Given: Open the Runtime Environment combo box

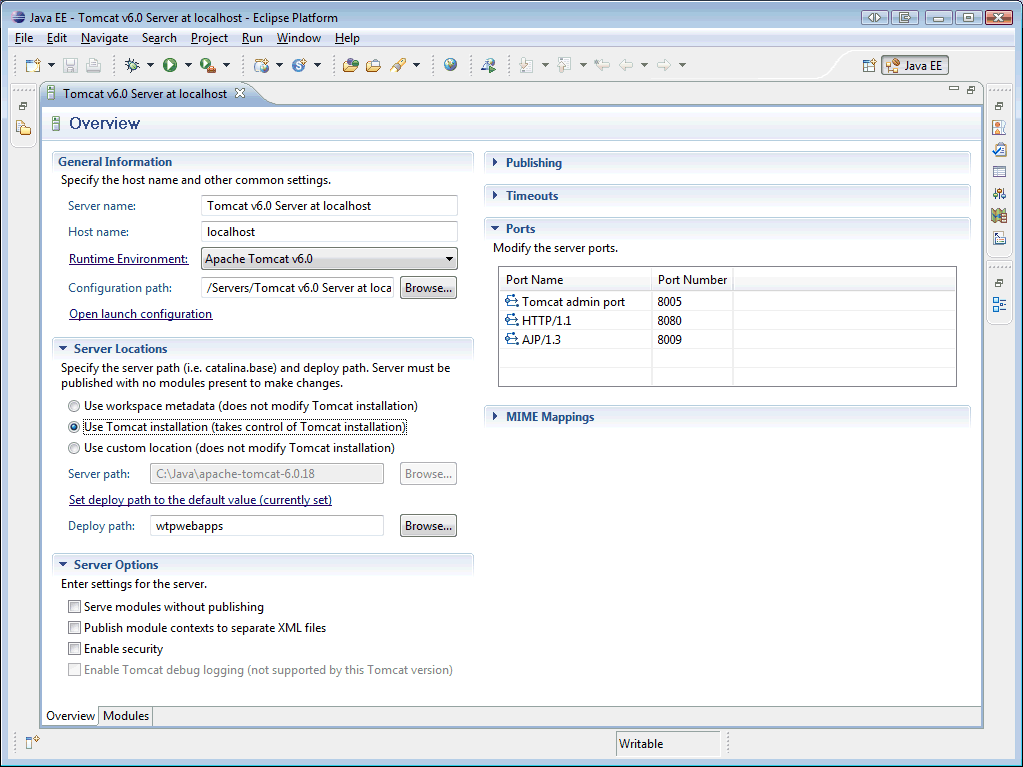Looking at the screenshot, I should pos(329,259).
